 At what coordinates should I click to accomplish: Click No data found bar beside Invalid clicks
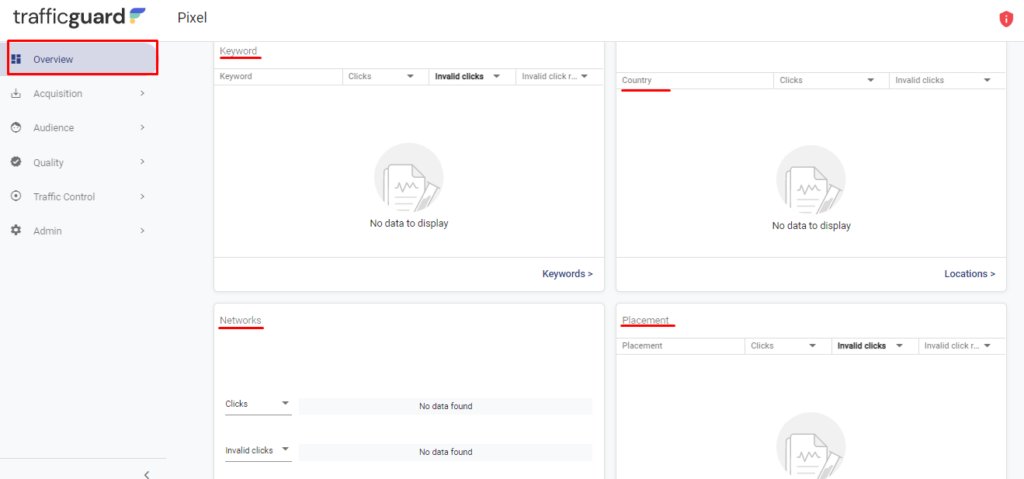[x=445, y=452]
